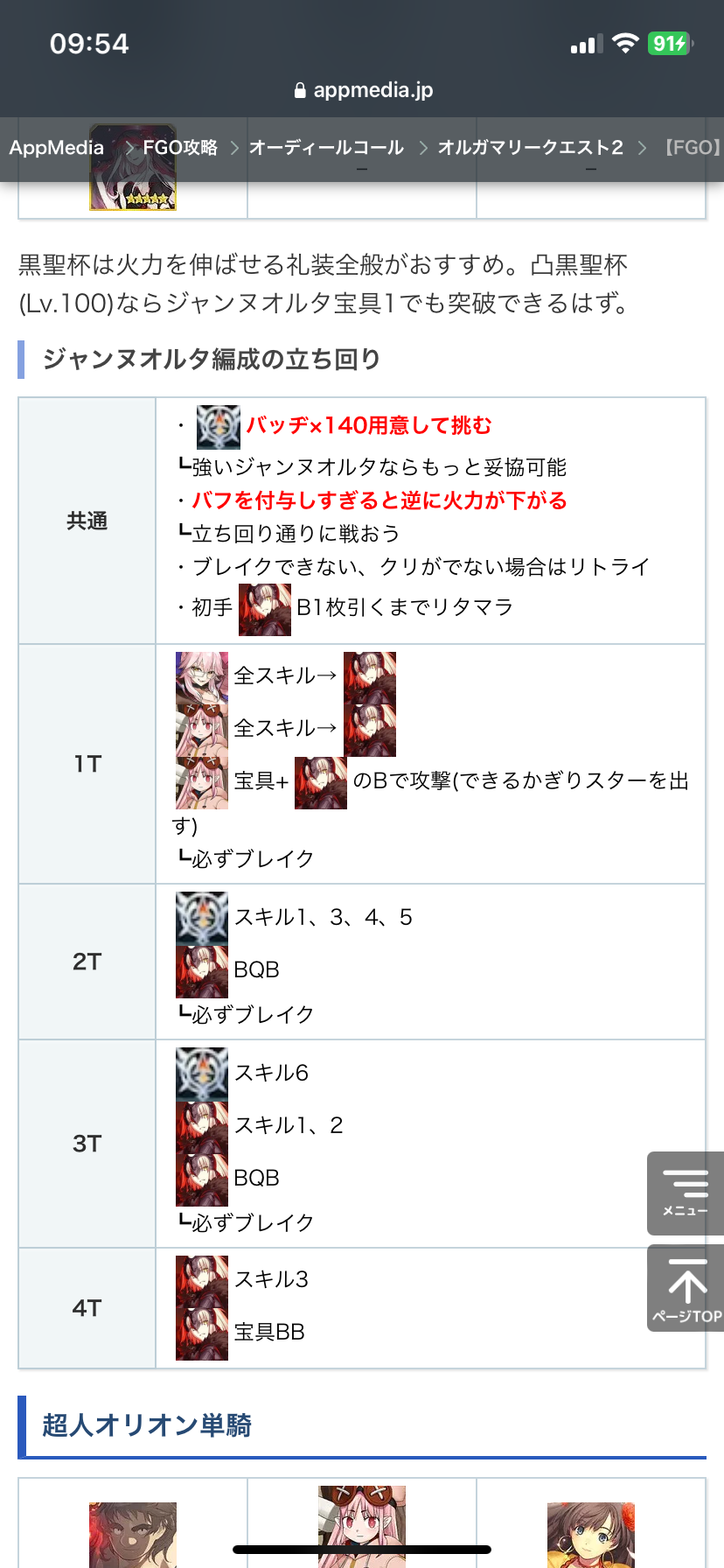This screenshot has height=1568, width=724.
Task: Tap the 超人オリオン単騎 section heading
Action: (147, 1425)
